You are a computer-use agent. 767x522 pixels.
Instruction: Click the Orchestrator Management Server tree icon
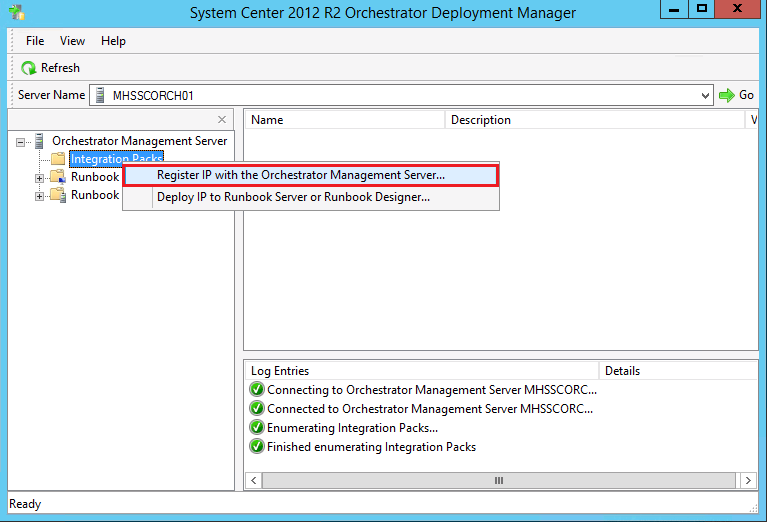pyautogui.click(x=40, y=141)
